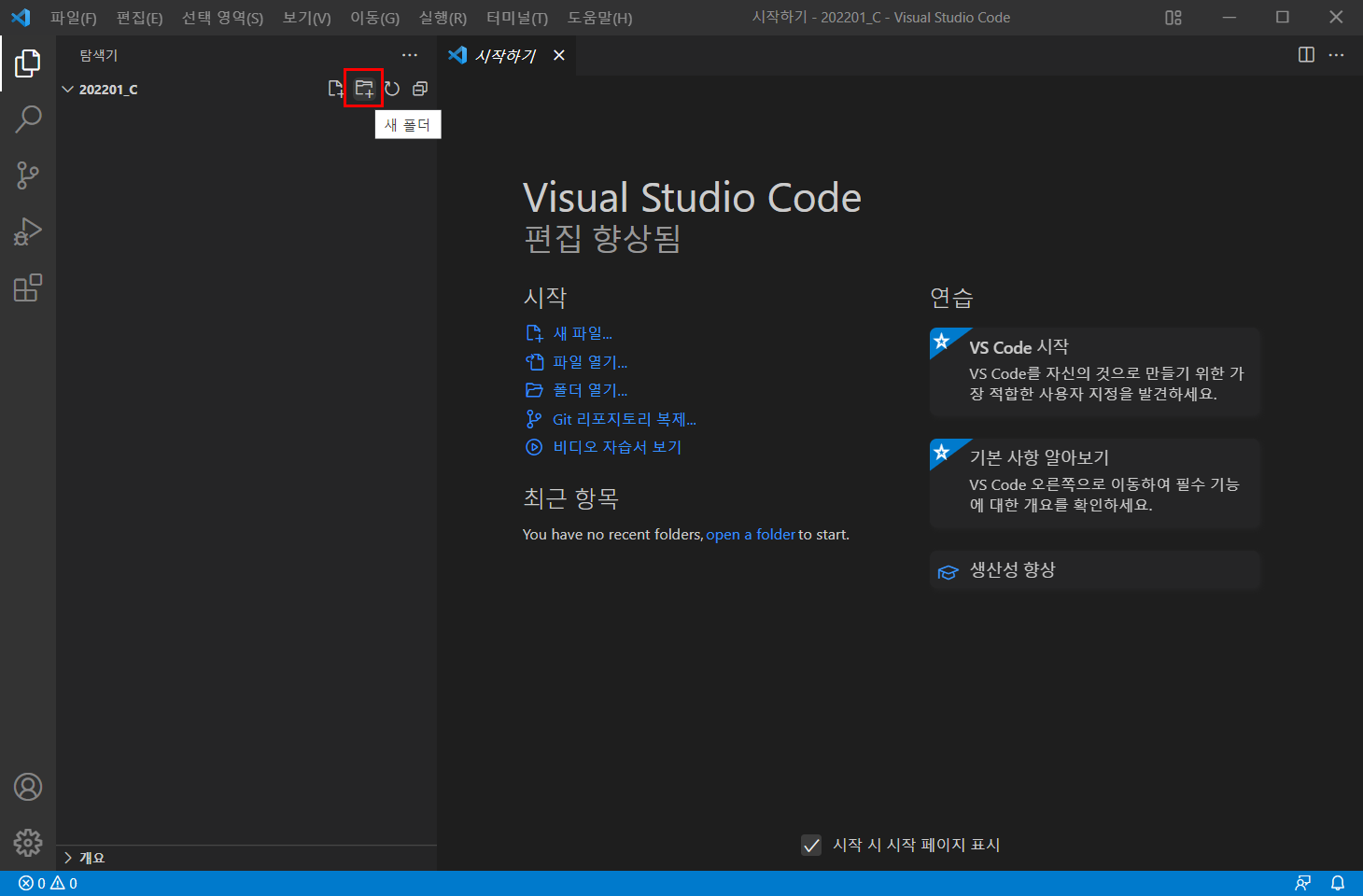
Task: Open the Explorer view in activity bar
Action: (x=28, y=63)
